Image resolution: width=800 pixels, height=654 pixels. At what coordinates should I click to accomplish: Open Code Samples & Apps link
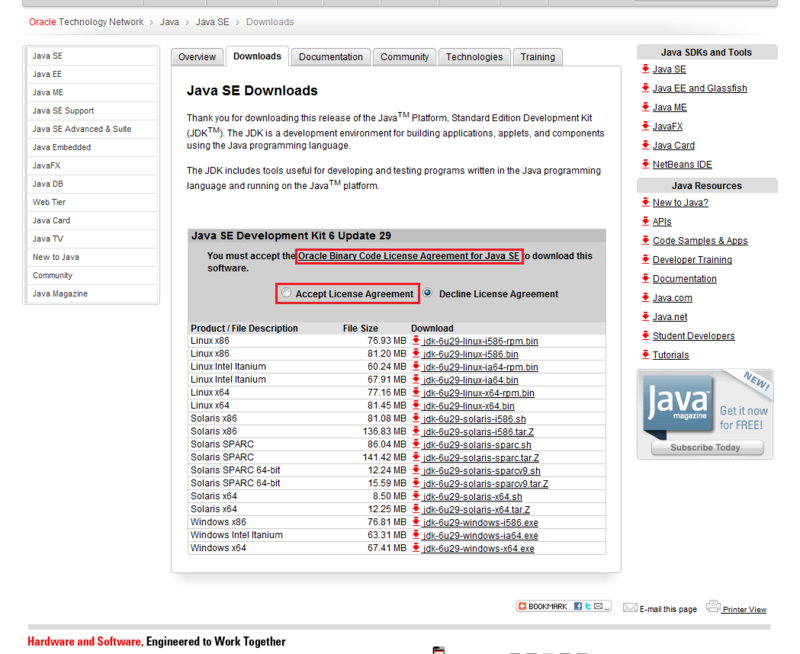pyautogui.click(x=700, y=241)
